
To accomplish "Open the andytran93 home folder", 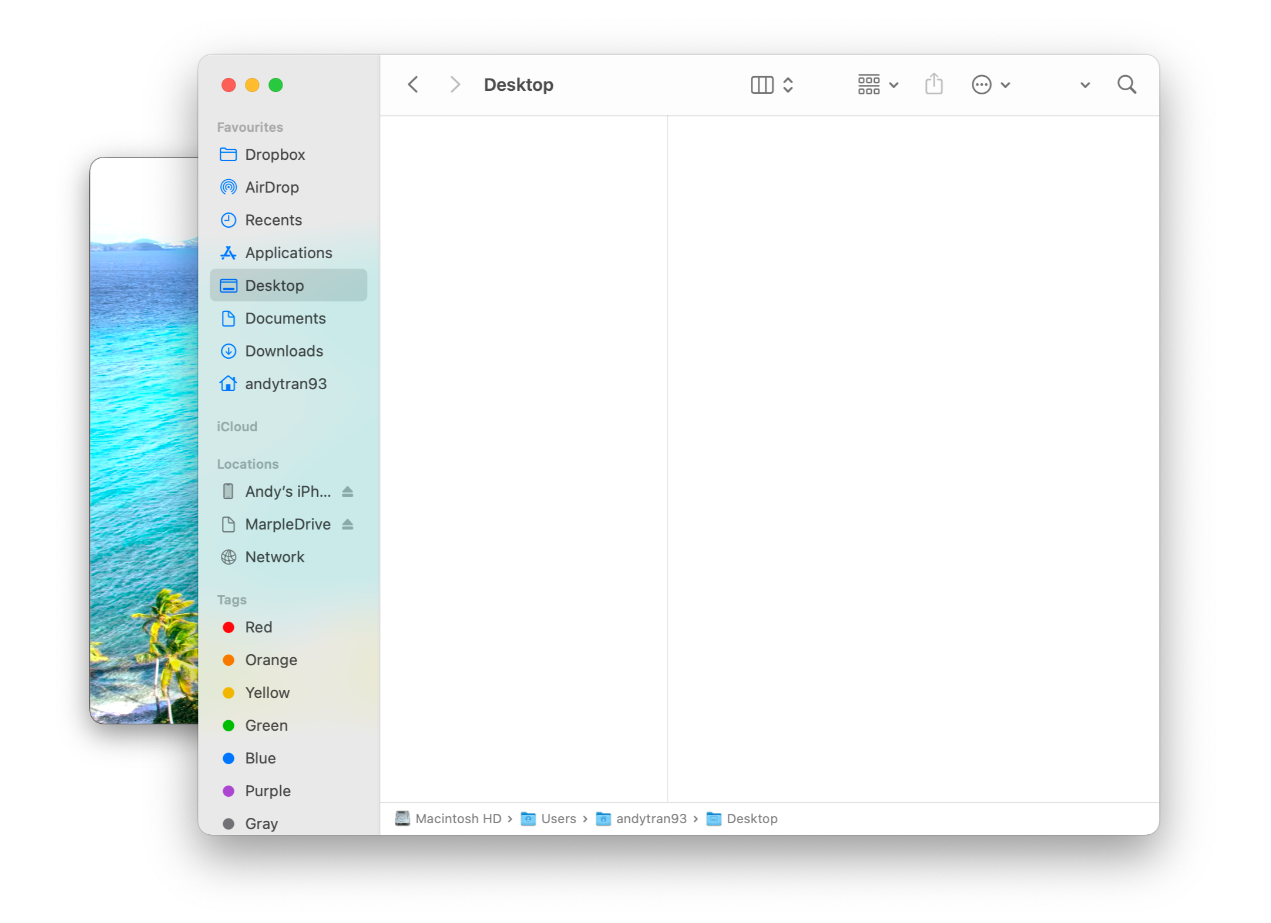I will pos(284,383).
